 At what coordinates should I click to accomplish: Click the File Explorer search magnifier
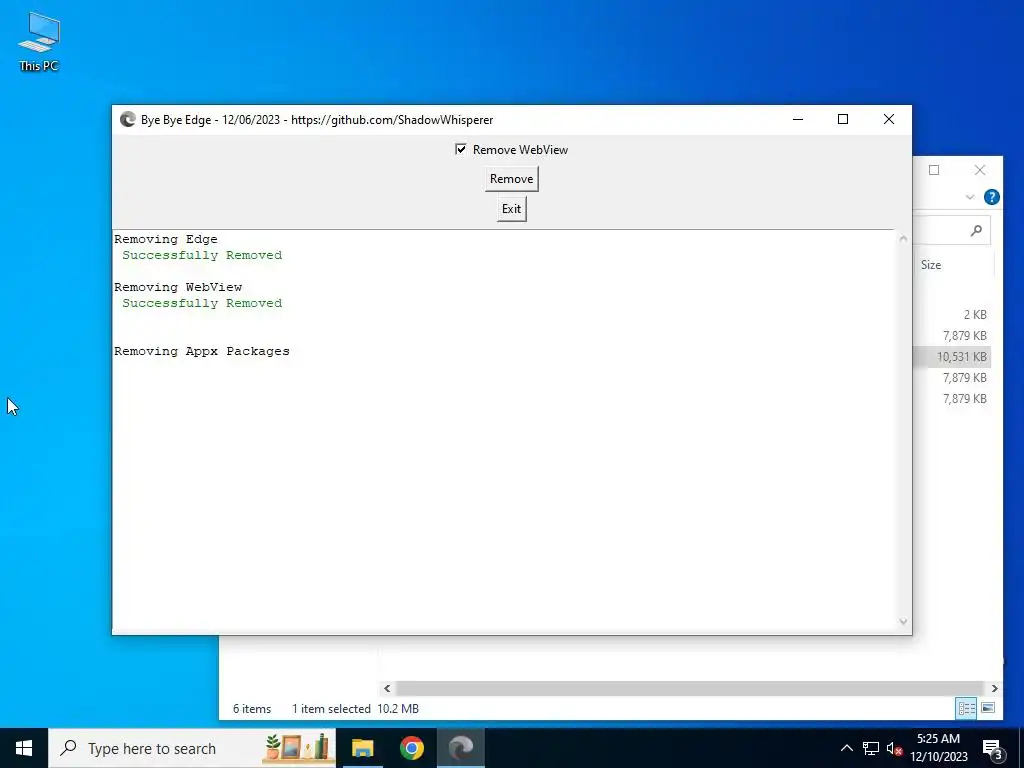[976, 231]
